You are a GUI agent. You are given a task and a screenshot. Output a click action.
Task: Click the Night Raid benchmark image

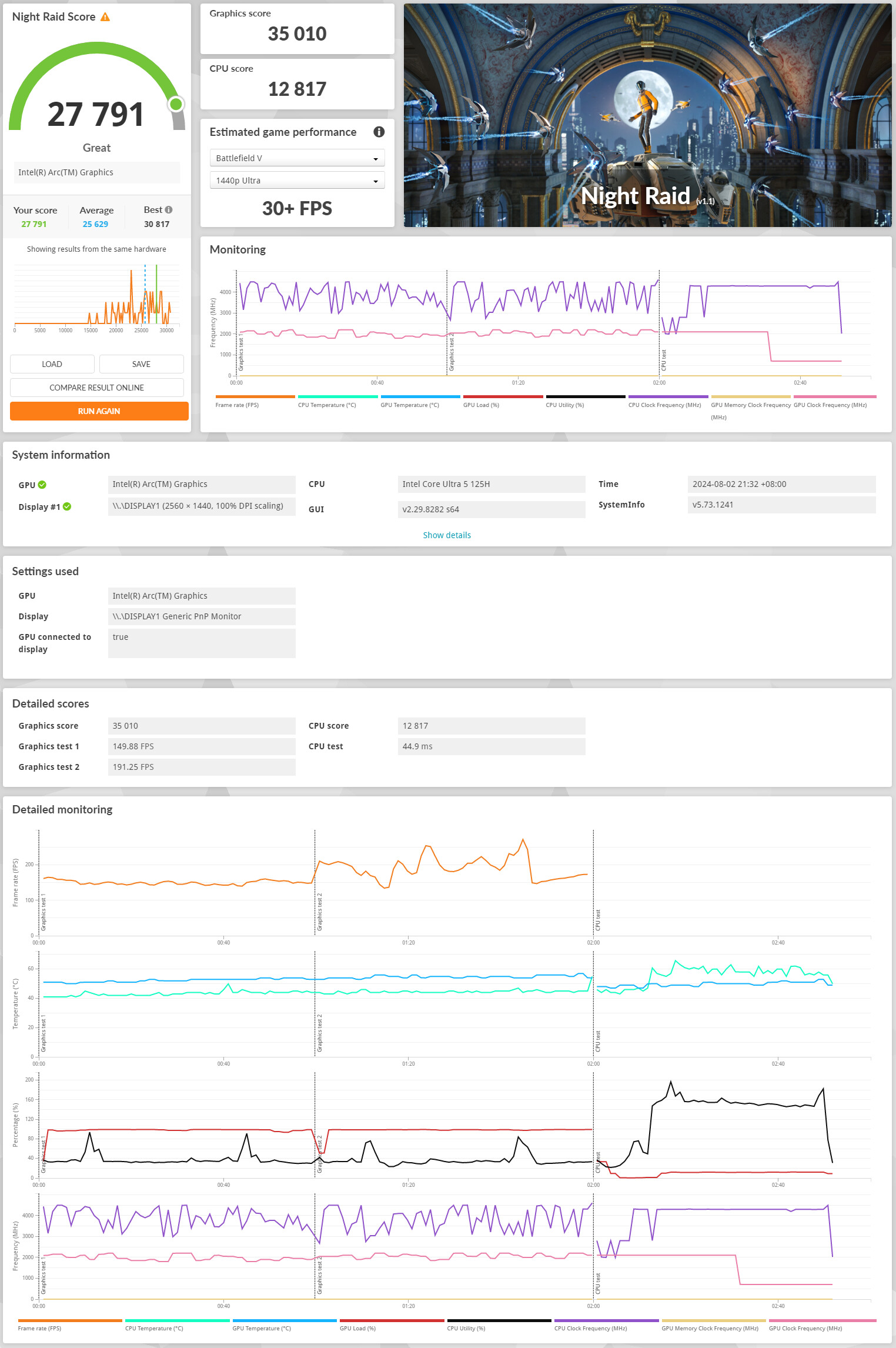(647, 115)
